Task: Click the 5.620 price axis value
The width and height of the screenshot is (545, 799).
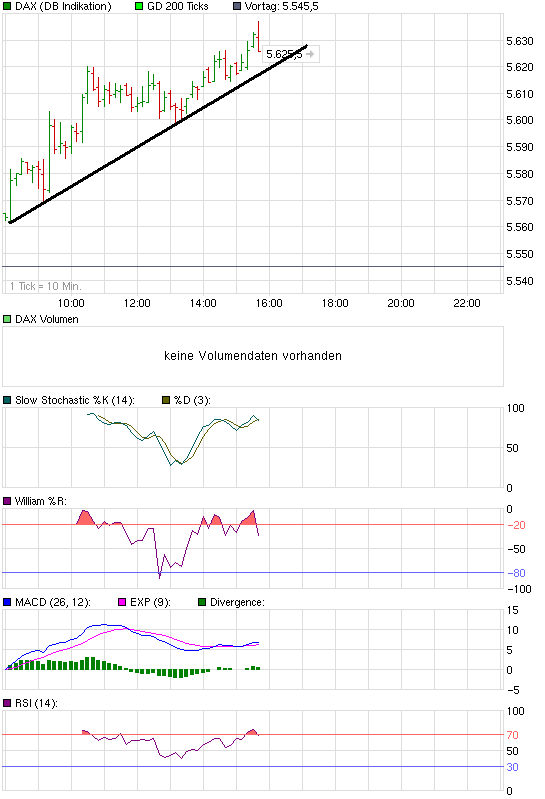Action: point(520,67)
